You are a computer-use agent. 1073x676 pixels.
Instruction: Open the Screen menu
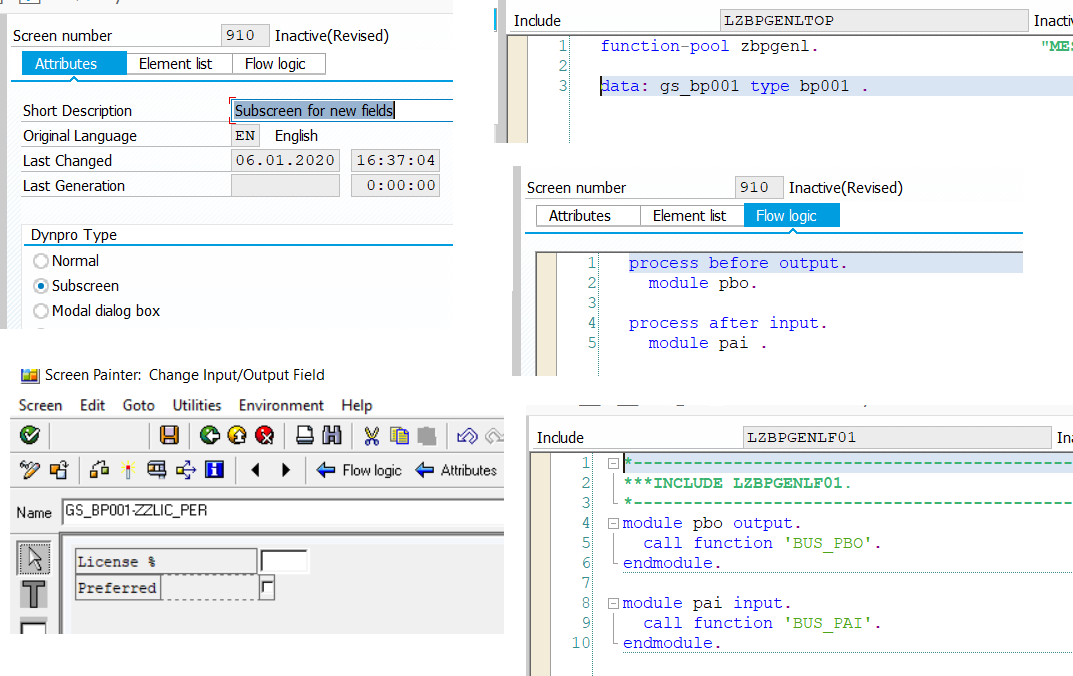pyautogui.click(x=40, y=405)
